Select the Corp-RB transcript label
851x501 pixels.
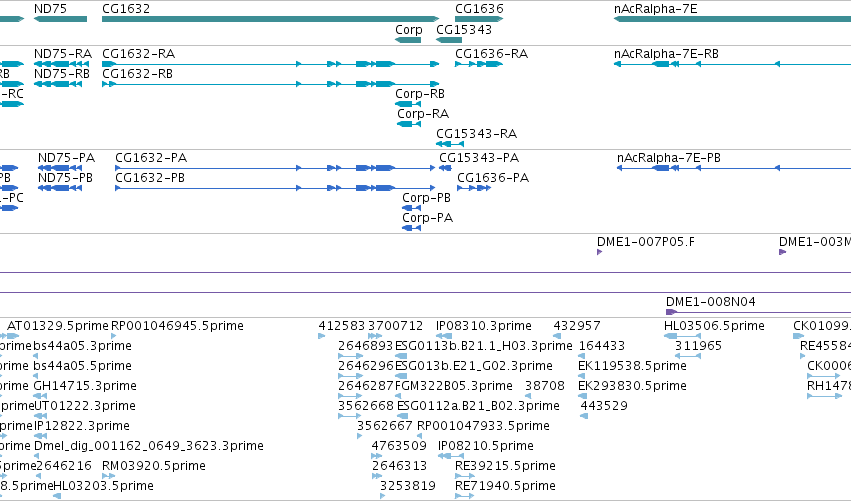tap(420, 94)
